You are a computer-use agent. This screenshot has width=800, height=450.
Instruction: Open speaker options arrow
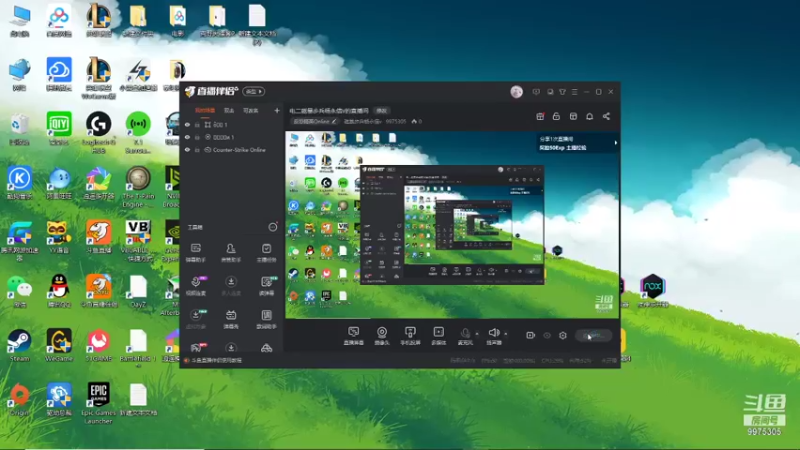(506, 334)
